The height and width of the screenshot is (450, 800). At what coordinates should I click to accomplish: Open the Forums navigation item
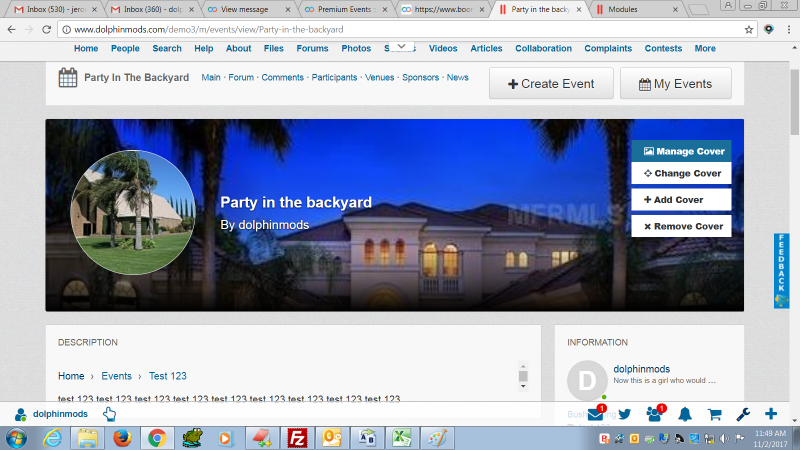pyautogui.click(x=312, y=48)
